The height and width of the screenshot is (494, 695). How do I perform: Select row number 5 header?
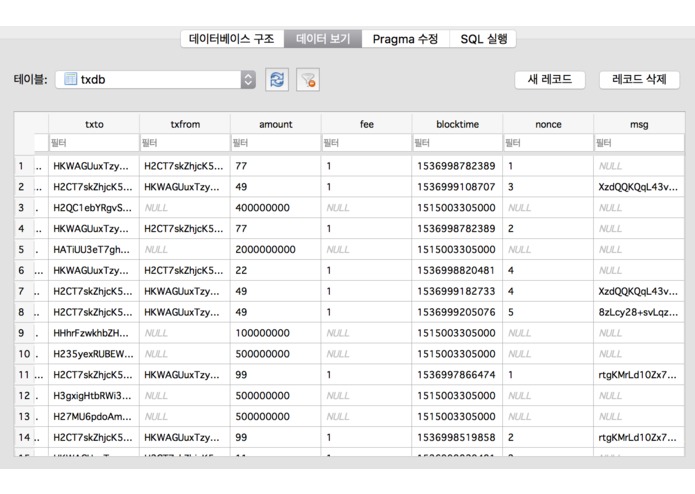click(24, 249)
